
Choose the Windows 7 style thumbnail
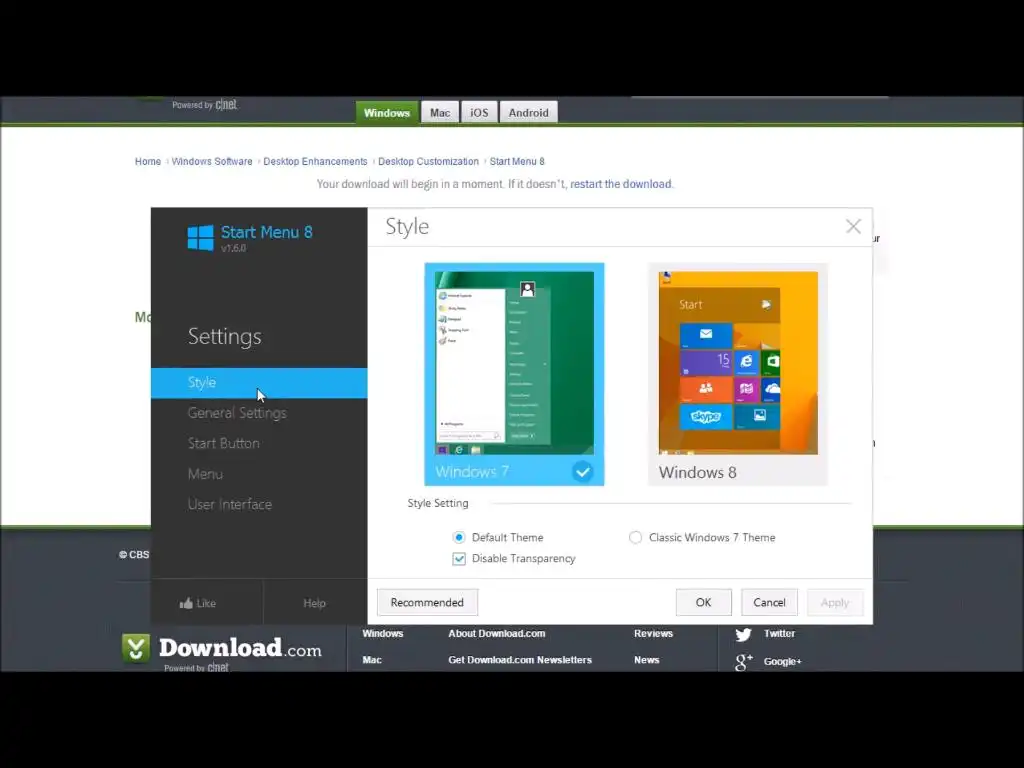click(515, 374)
